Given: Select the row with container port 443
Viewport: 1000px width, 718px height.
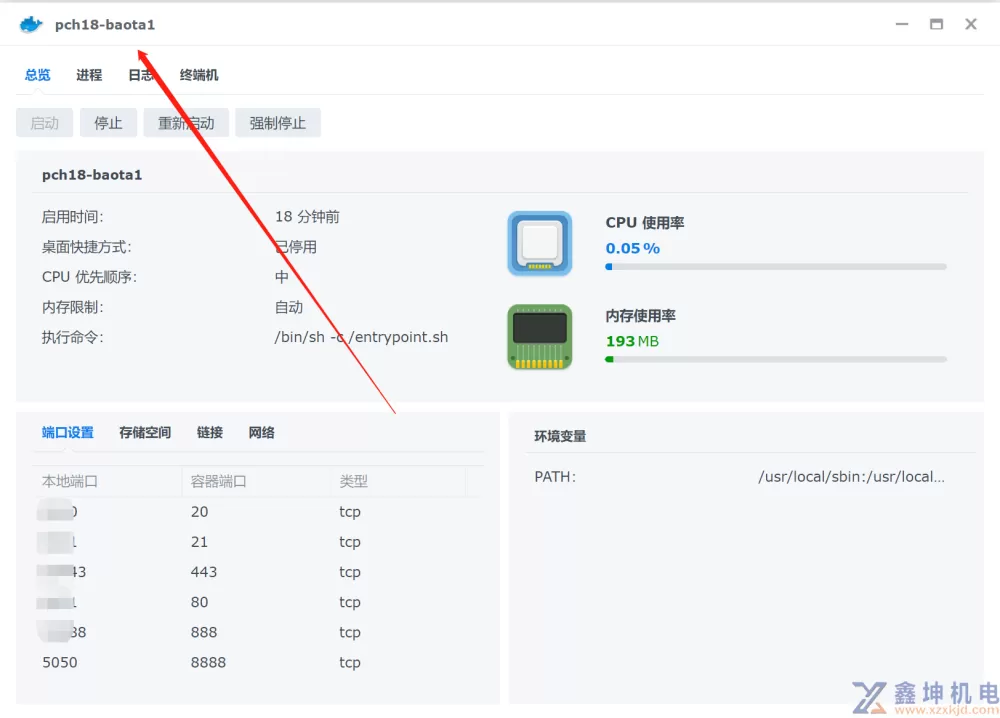Looking at the screenshot, I should (x=258, y=572).
